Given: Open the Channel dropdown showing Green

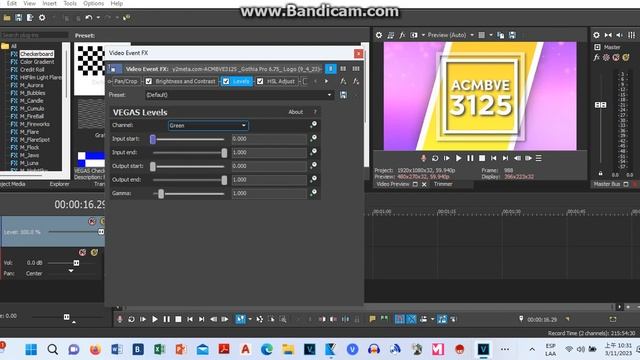Looking at the screenshot, I should point(208,125).
